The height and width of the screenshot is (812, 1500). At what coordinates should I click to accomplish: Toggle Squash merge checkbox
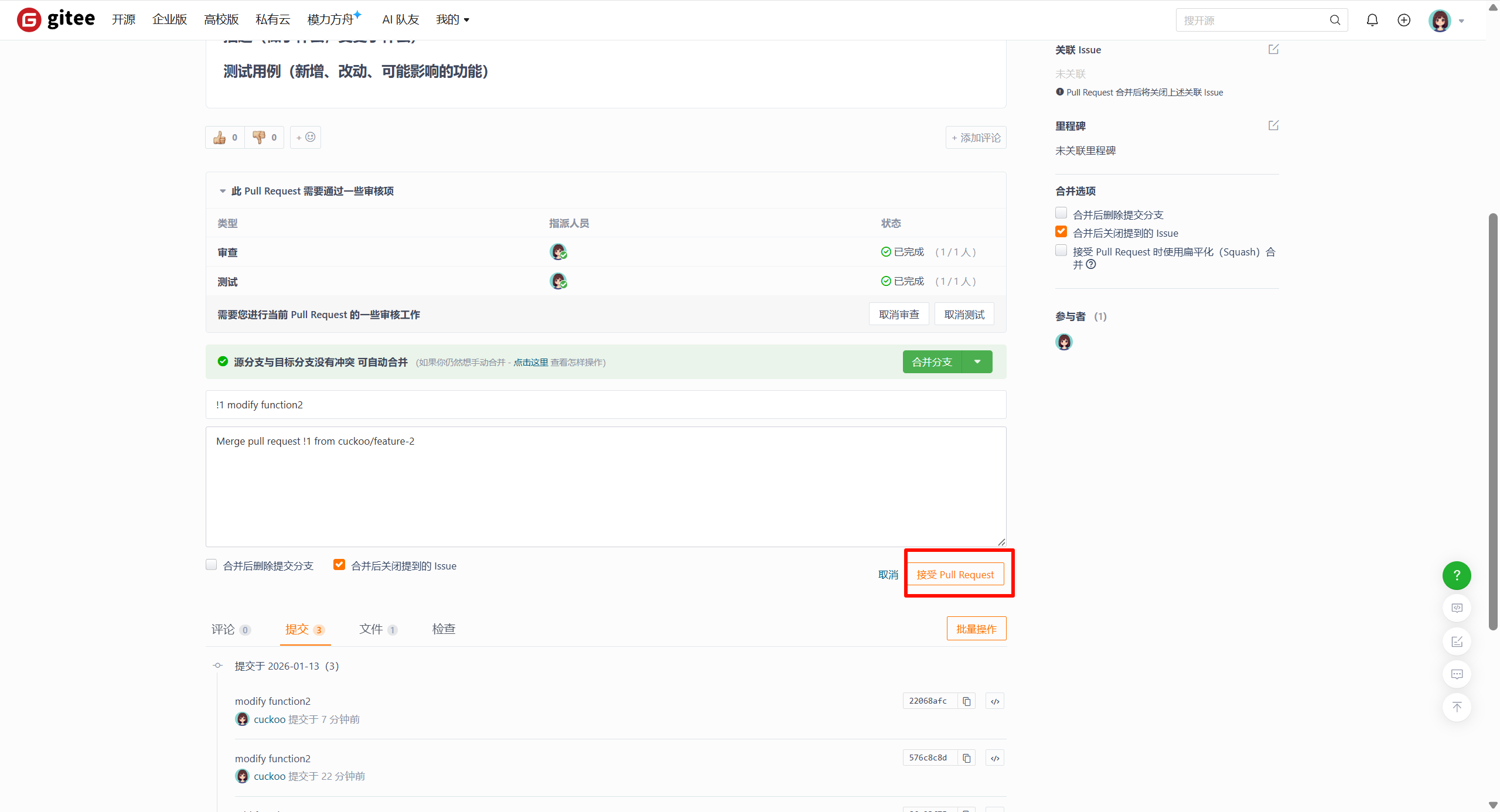coord(1061,251)
